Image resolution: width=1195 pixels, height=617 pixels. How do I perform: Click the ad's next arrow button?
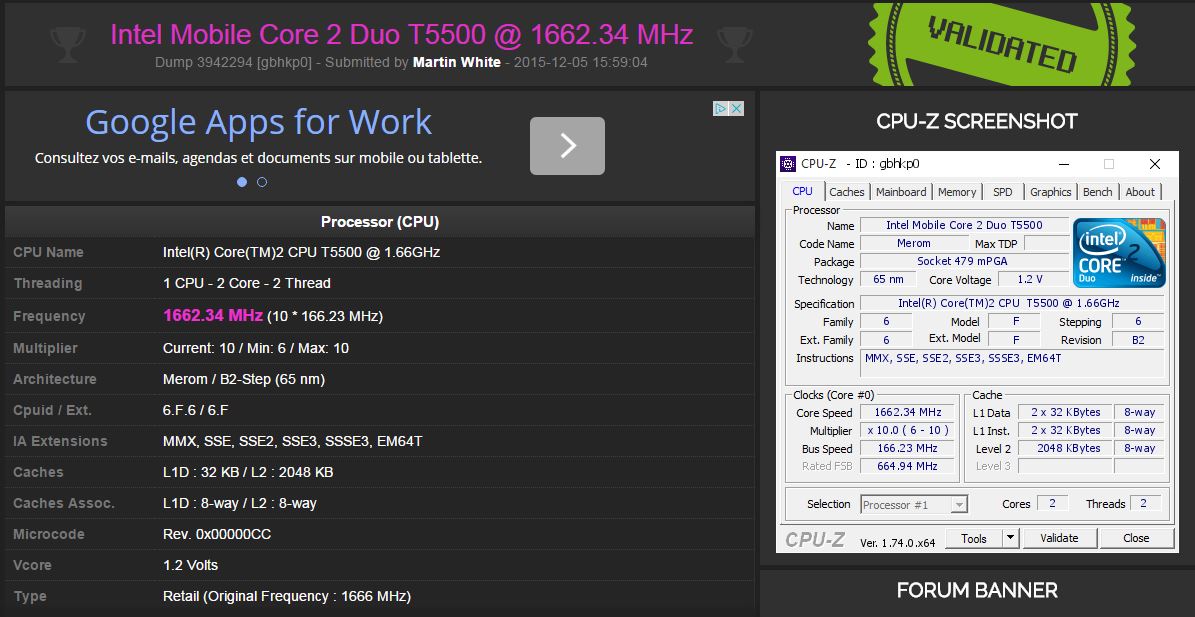[567, 145]
